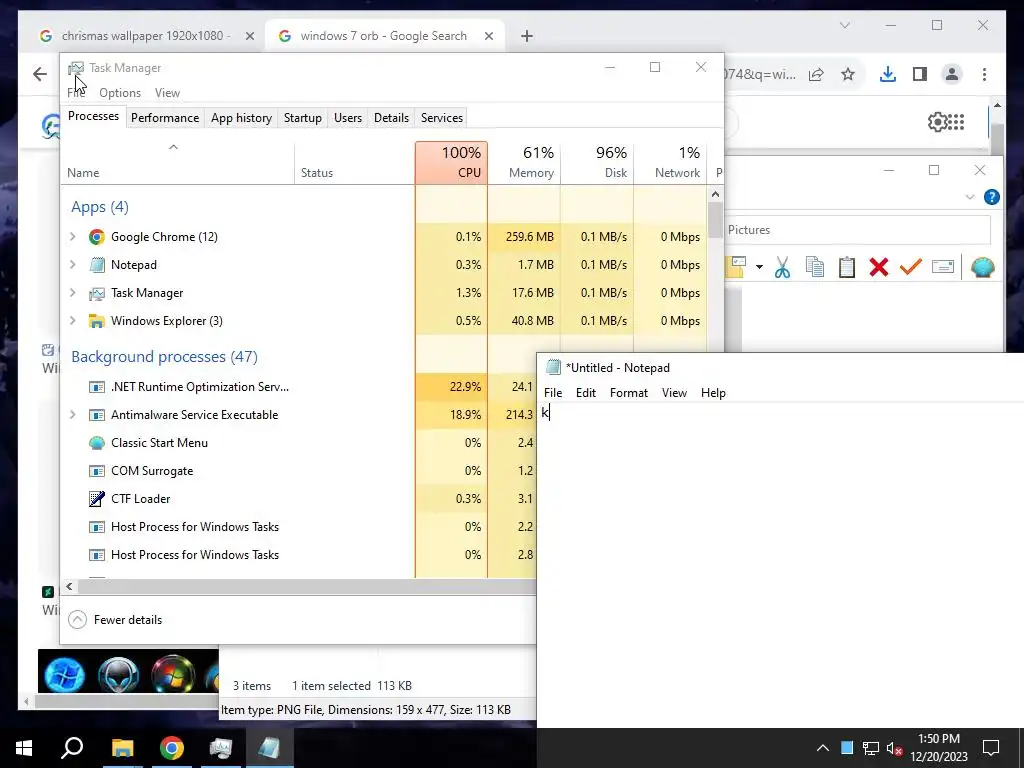Image resolution: width=1024 pixels, height=768 pixels.
Task: Sort processes by Network column
Action: [x=670, y=163]
